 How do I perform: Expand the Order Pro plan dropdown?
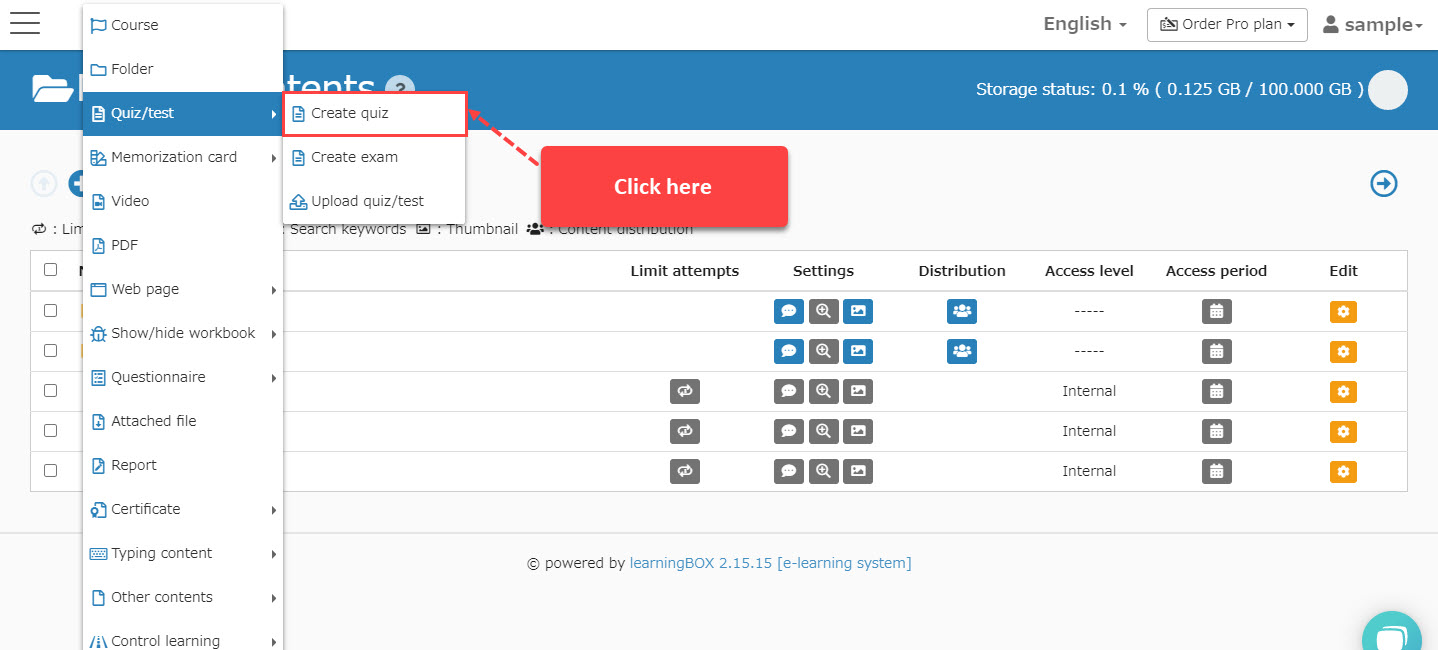coord(1227,24)
